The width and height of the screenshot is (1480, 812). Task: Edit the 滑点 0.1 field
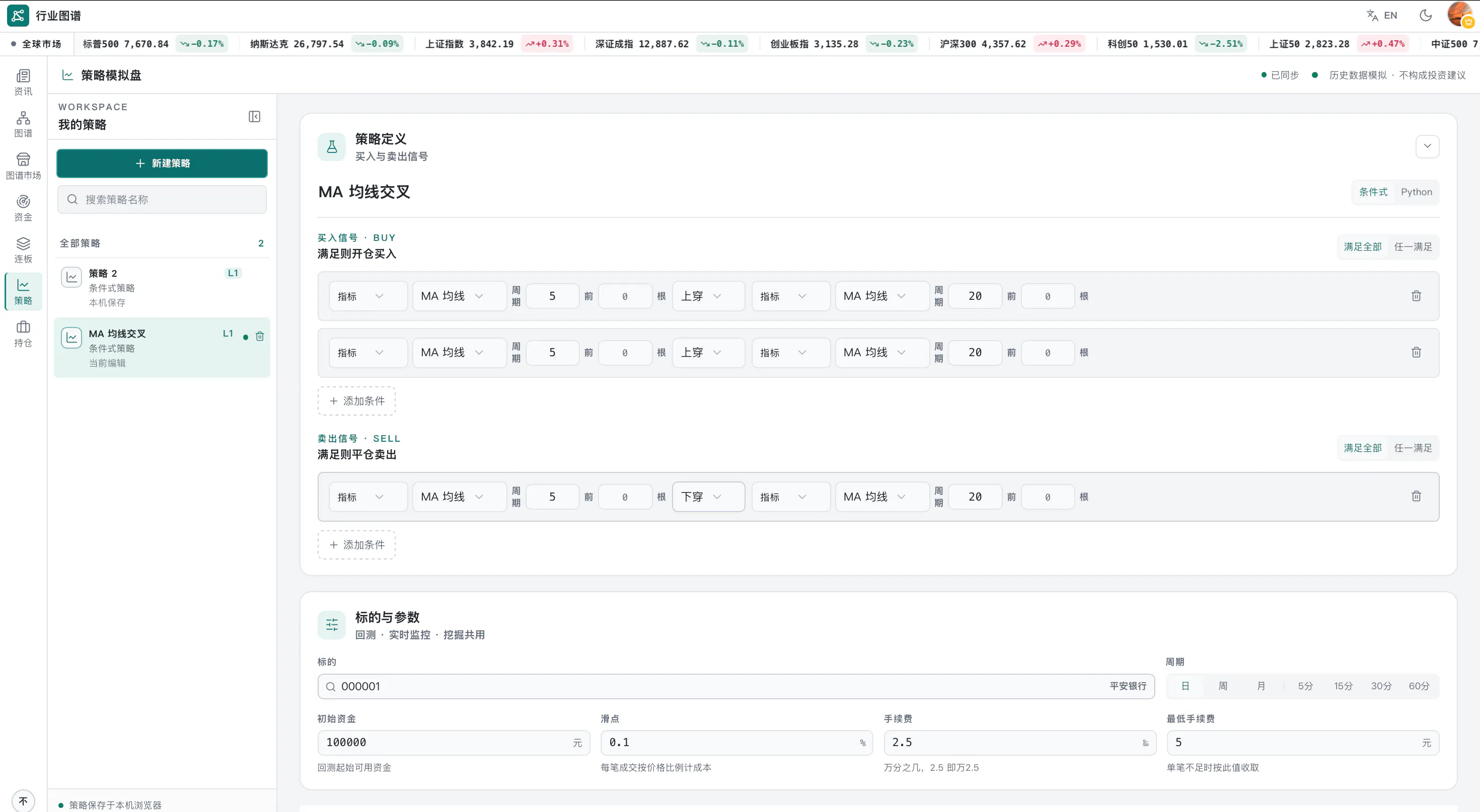click(736, 743)
